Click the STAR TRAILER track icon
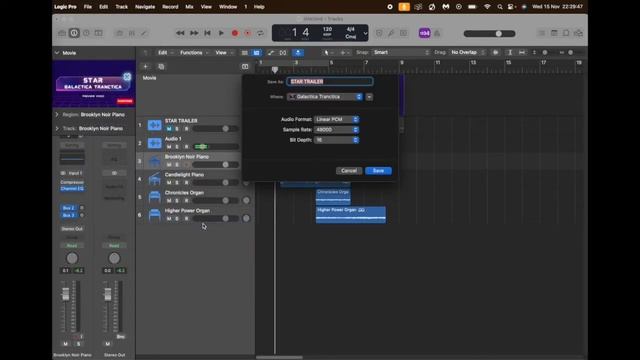Screen dimensions: 640x360 pyautogui.click(x=154, y=125)
